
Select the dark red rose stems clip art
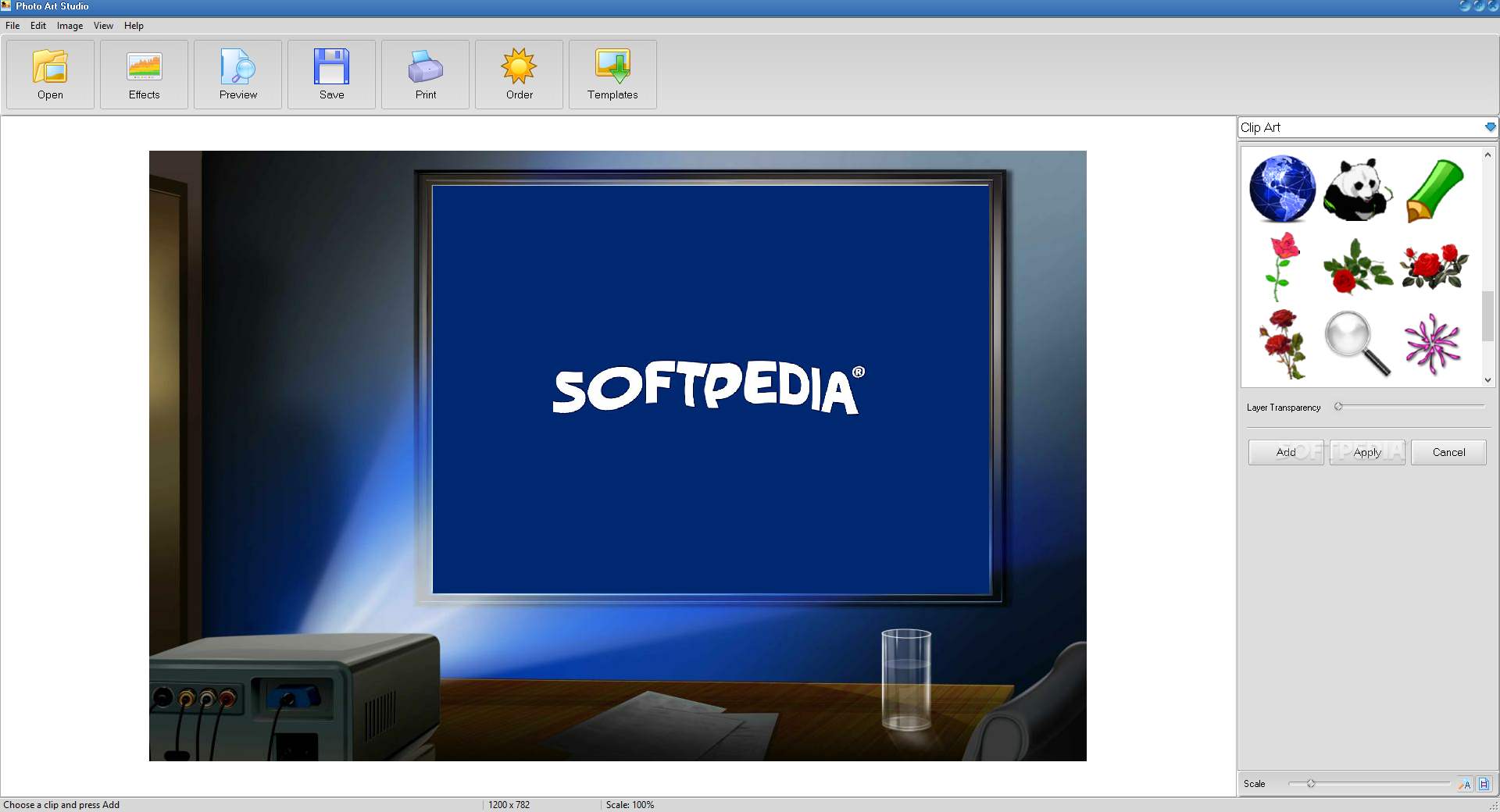[1282, 344]
